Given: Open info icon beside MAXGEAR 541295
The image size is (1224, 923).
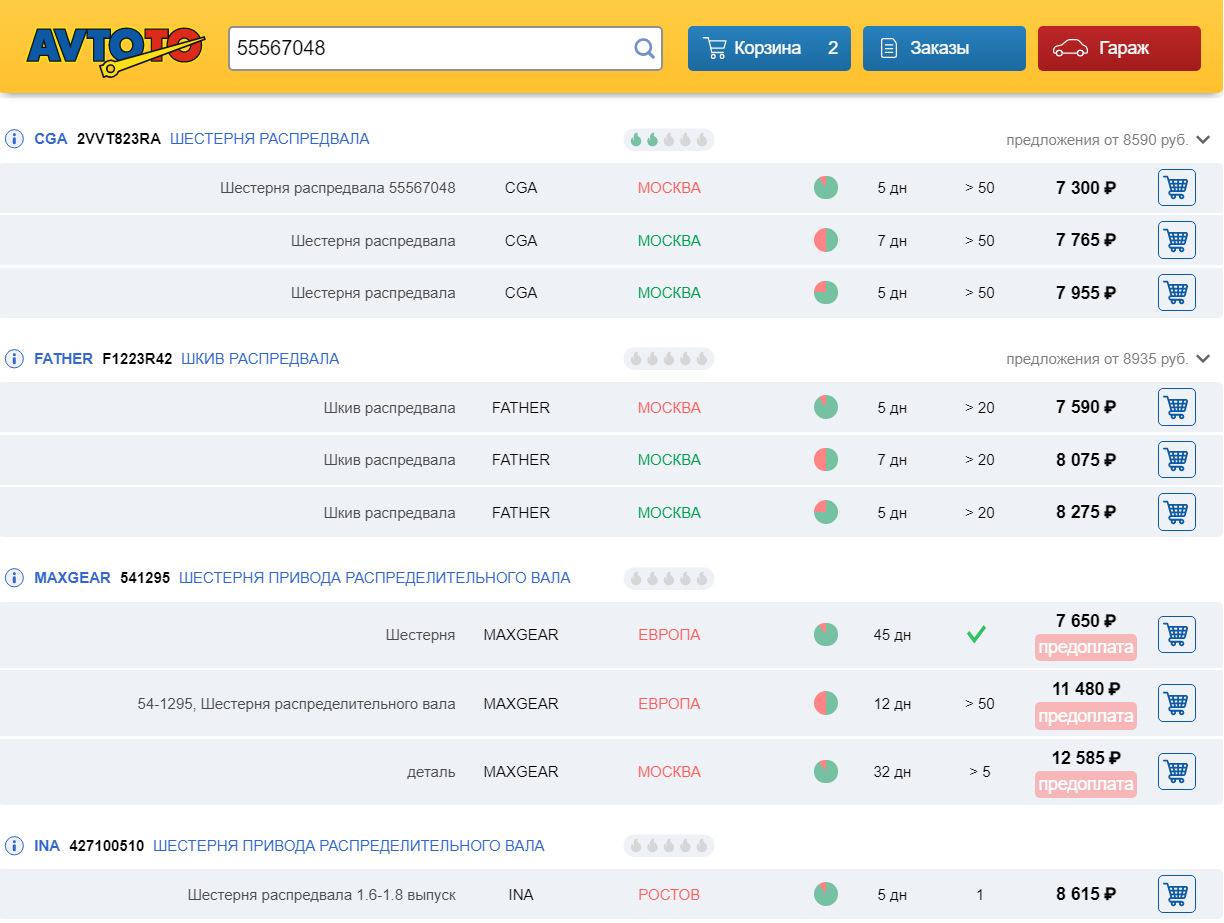Looking at the screenshot, I should point(14,578).
